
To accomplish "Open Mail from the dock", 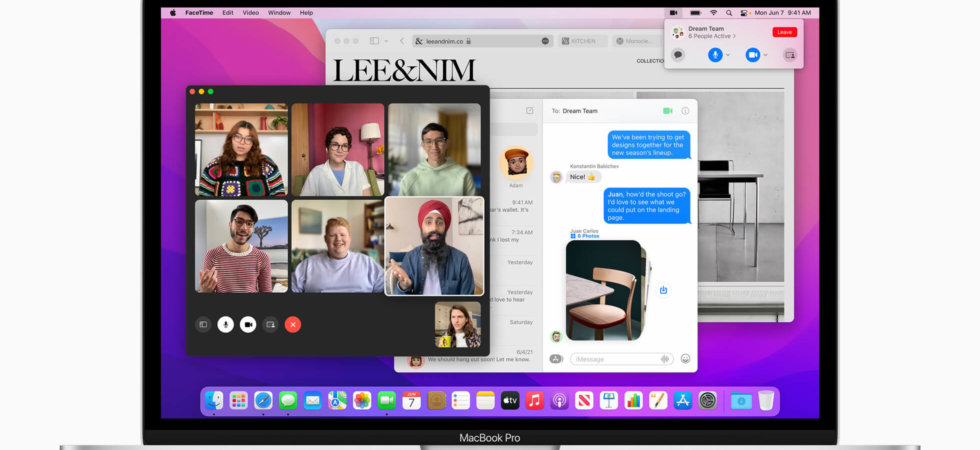I will tap(312, 400).
